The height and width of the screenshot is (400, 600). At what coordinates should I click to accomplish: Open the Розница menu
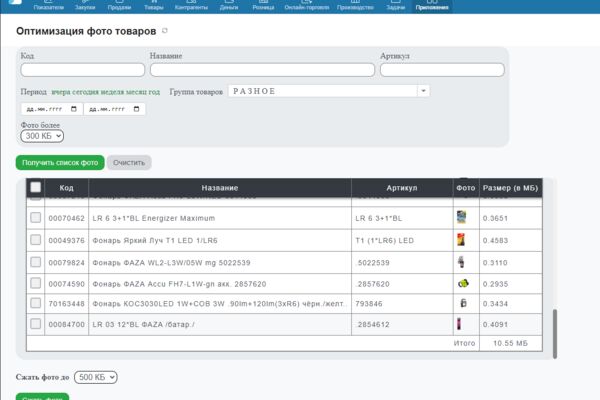[x=263, y=5]
